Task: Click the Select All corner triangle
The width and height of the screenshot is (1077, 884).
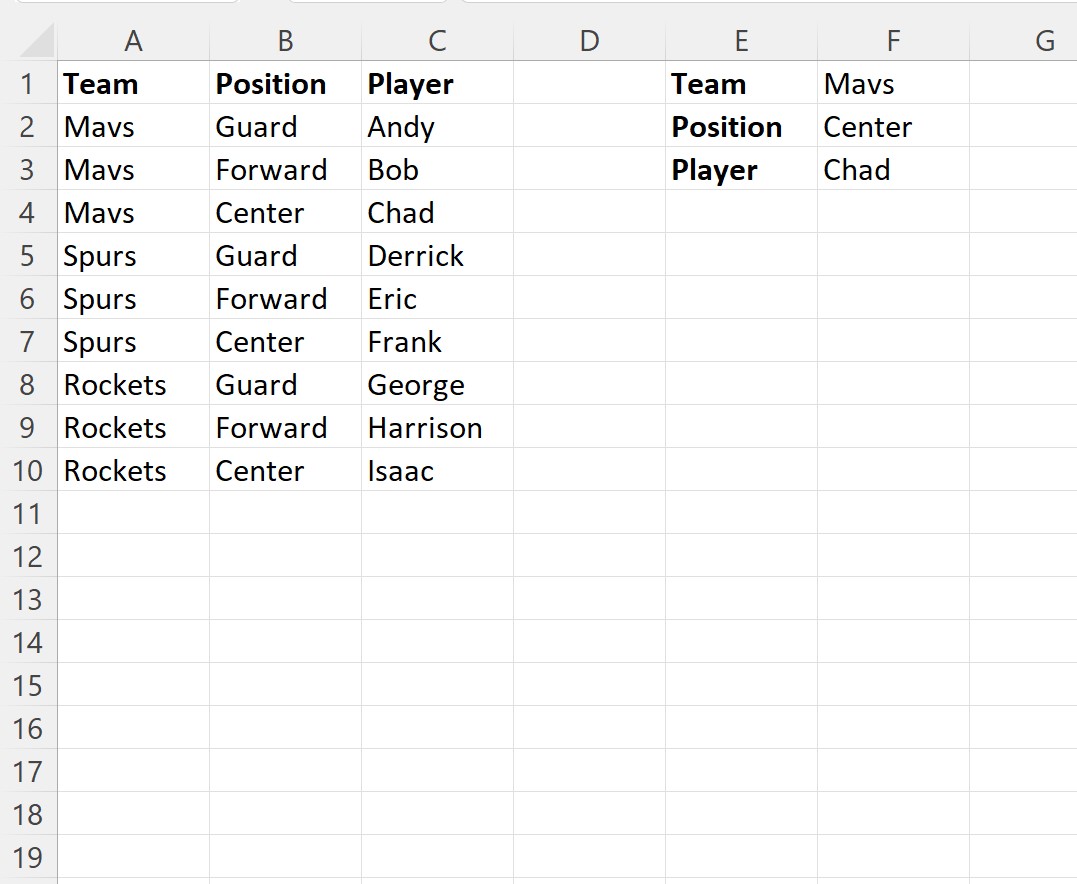Action: click(37, 41)
